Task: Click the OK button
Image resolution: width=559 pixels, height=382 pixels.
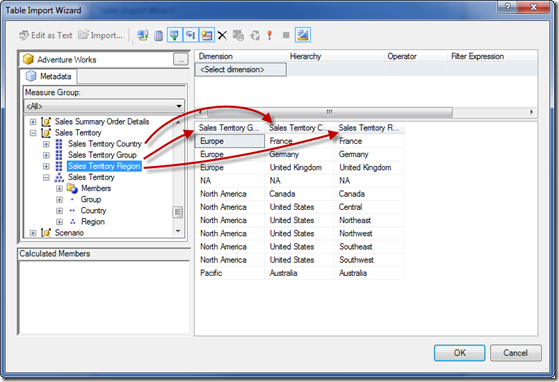Action: click(459, 353)
